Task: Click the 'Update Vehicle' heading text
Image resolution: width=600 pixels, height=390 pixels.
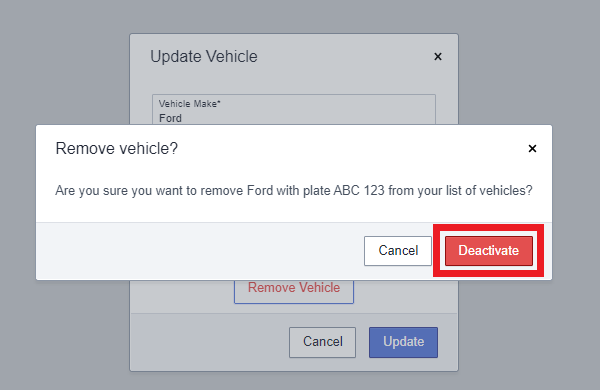Action: coord(204,57)
